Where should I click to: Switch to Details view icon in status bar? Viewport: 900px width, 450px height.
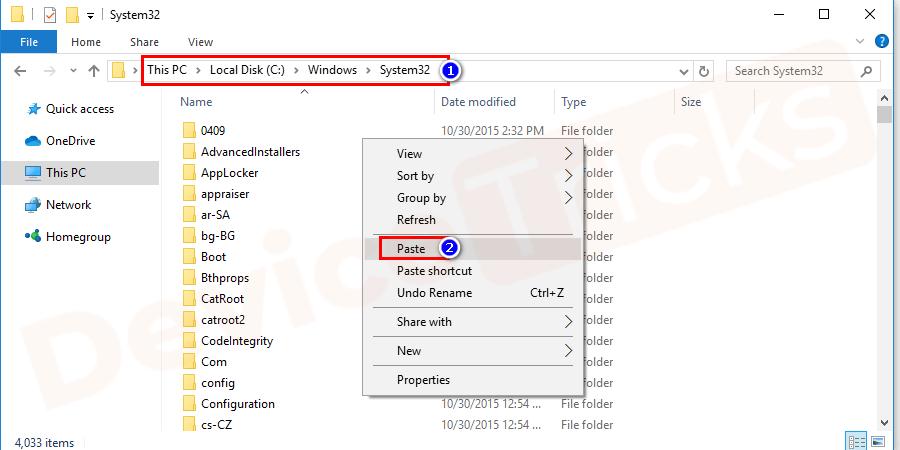click(857, 443)
